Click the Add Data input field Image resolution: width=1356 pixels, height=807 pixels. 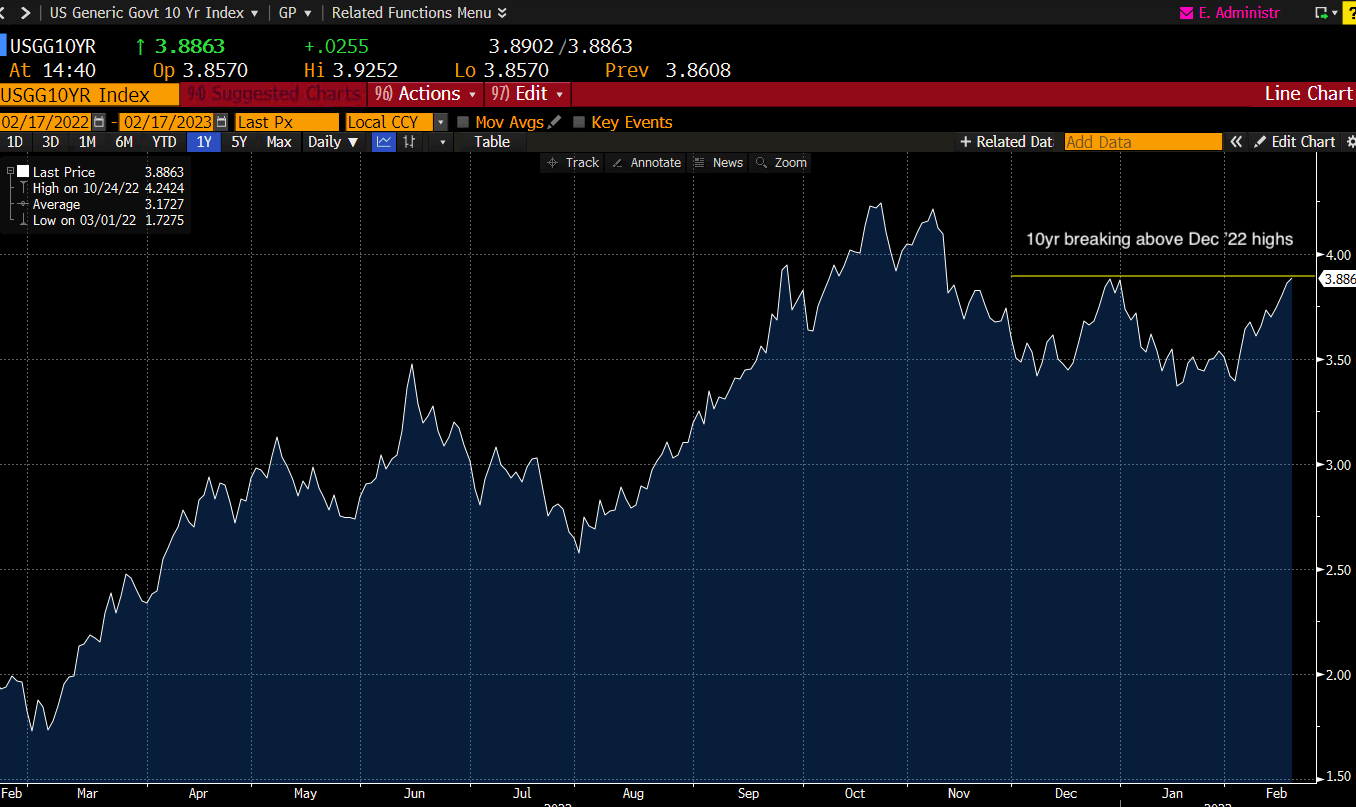click(1143, 141)
